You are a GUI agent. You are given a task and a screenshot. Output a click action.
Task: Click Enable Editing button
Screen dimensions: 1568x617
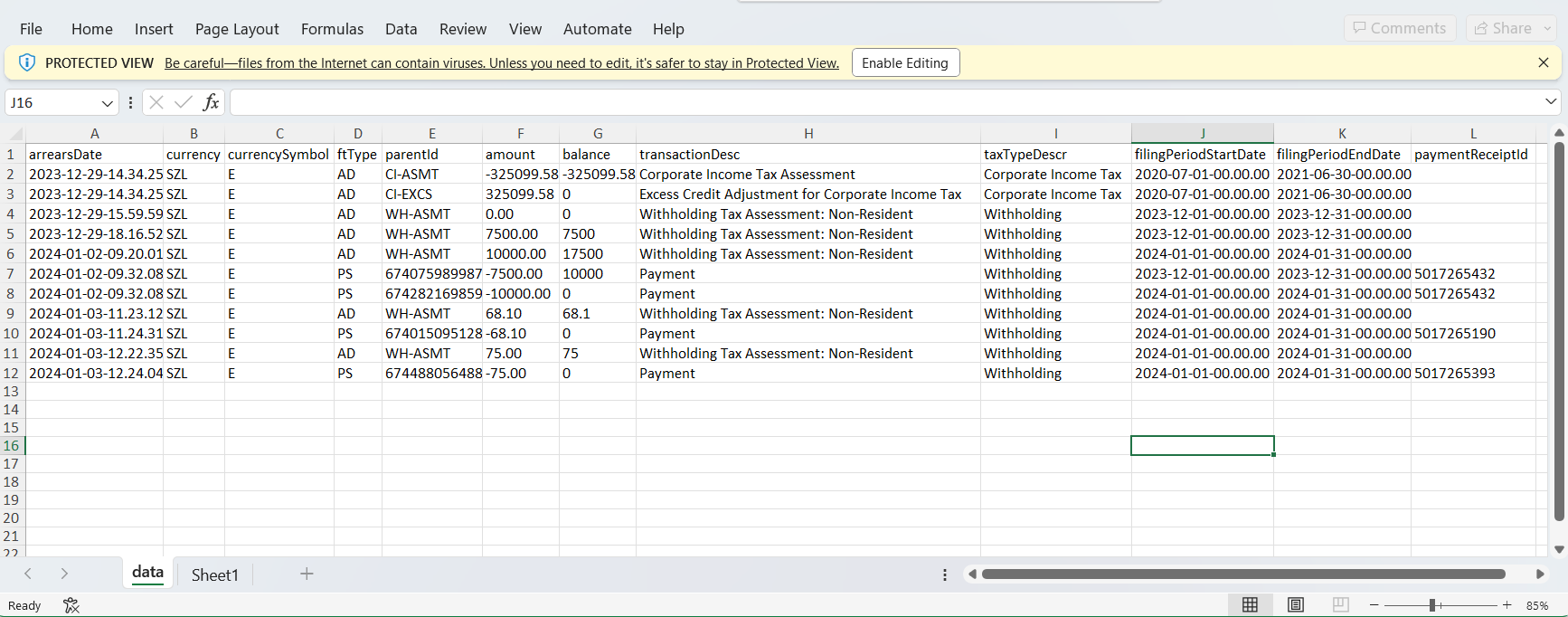904,62
